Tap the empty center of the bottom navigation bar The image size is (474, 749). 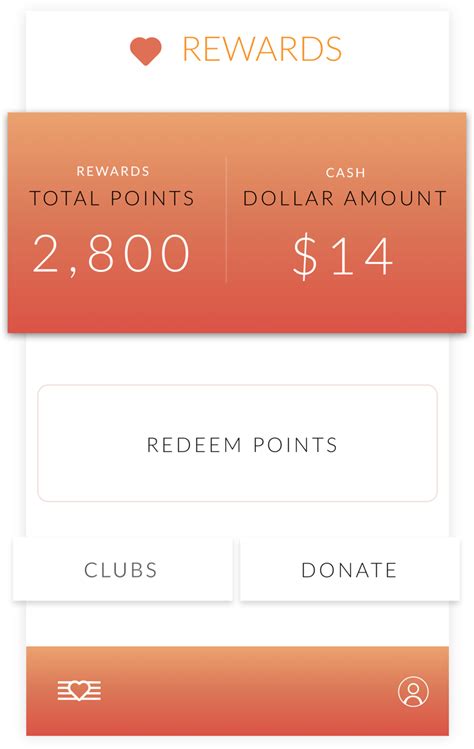point(237,691)
